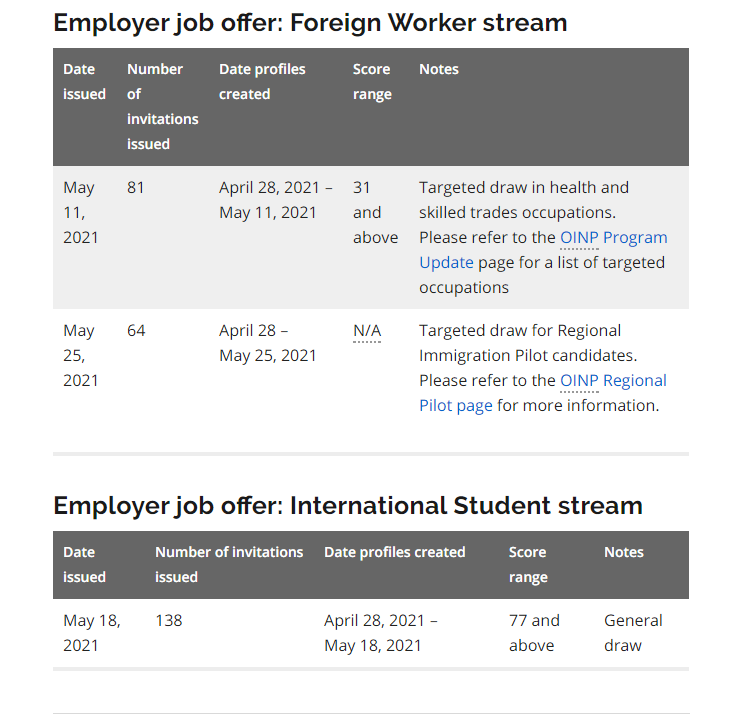
Task: Click Date profiles created header in Student table
Action: tap(395, 552)
